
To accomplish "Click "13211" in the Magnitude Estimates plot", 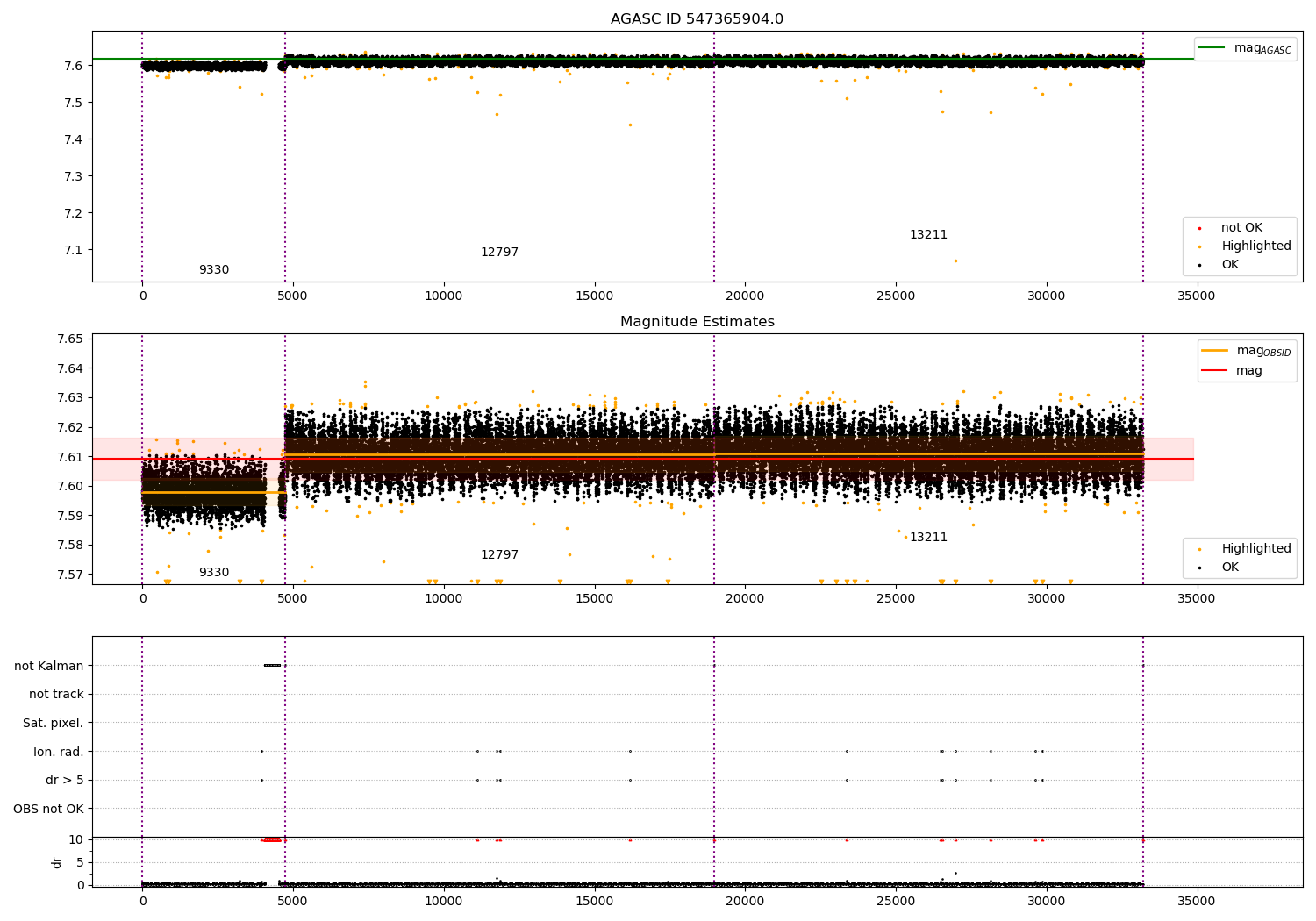I will (928, 538).
